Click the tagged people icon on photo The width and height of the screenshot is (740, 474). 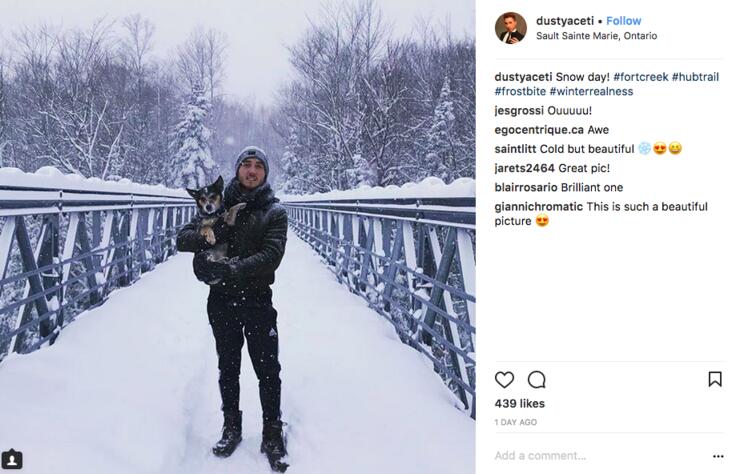point(11,460)
